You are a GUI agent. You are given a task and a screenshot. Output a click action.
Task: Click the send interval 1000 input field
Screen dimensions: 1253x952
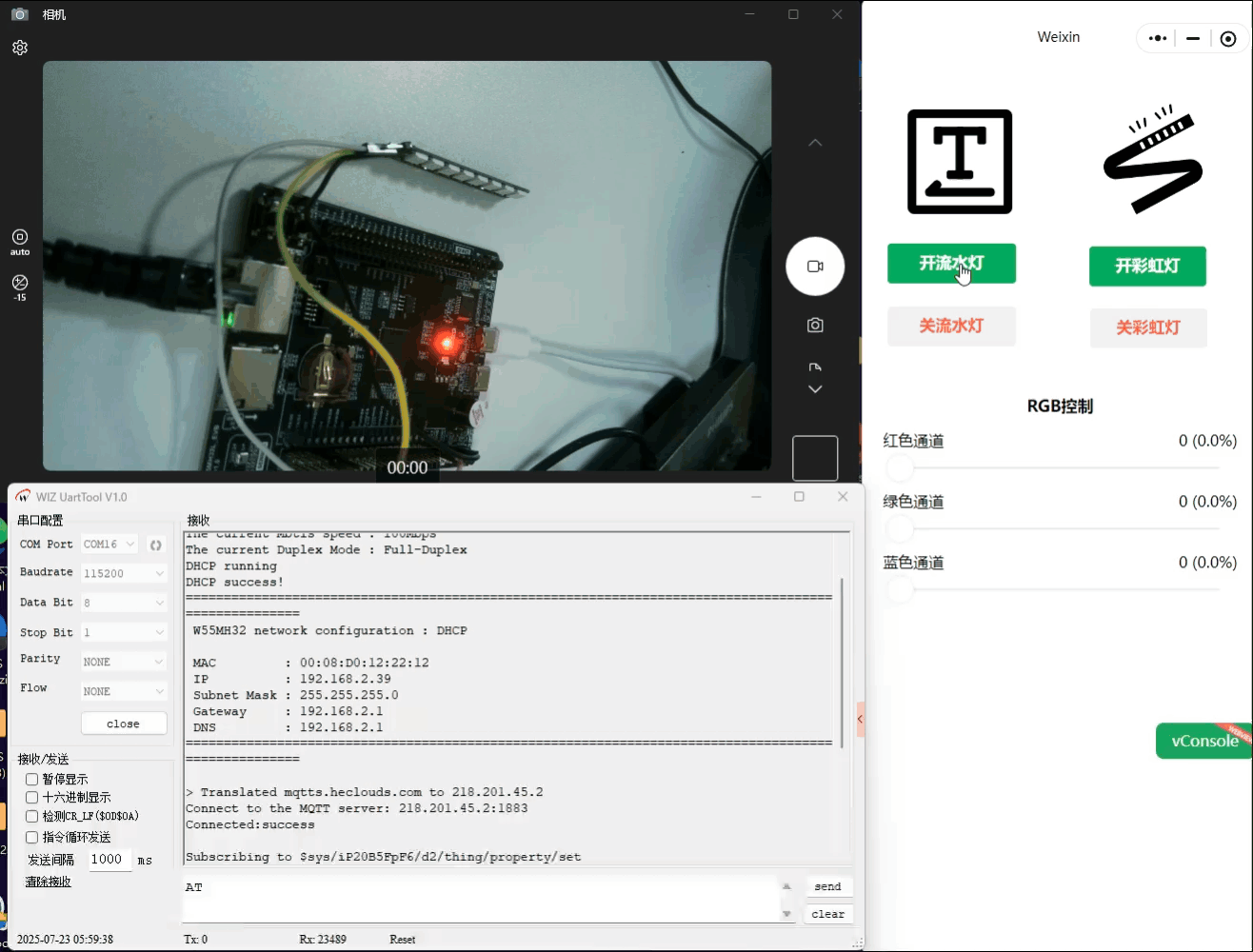[110, 860]
